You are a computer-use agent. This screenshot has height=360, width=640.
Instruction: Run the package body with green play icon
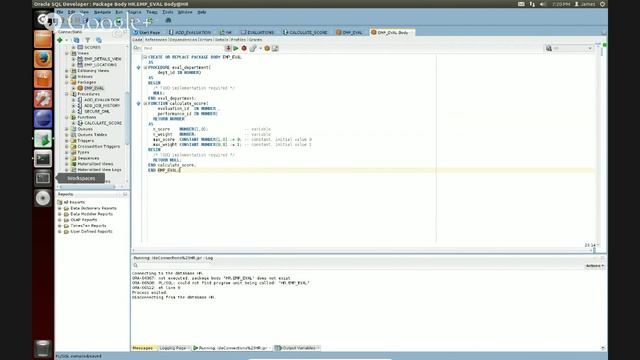pos(236,48)
